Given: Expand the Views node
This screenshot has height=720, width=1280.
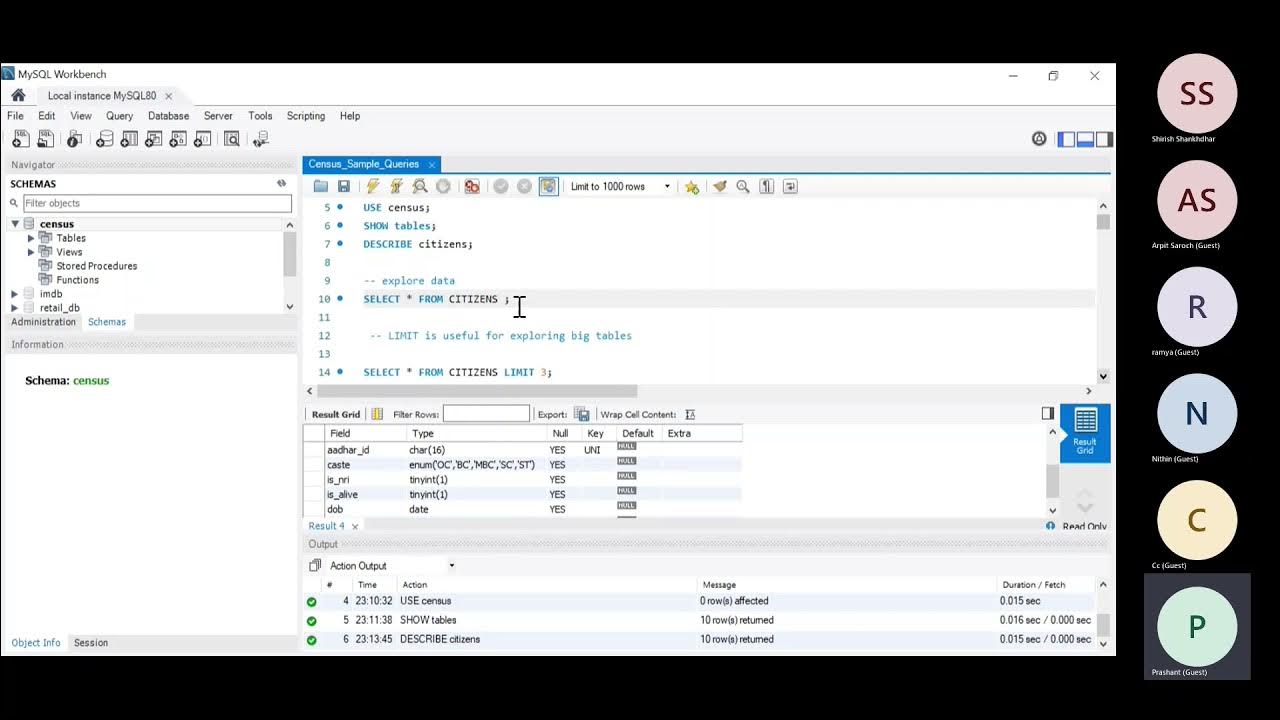Looking at the screenshot, I should click(x=31, y=252).
